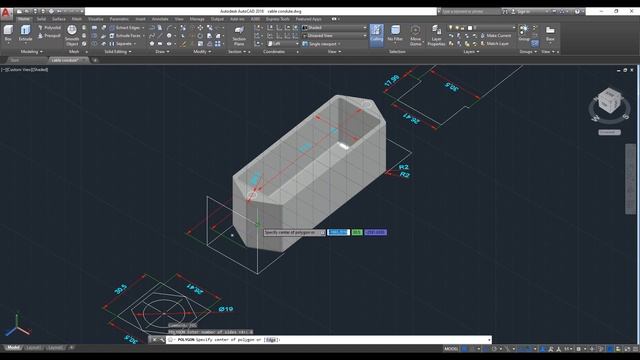Open the Section Plane tool
This screenshot has height=360, width=640.
click(239, 36)
